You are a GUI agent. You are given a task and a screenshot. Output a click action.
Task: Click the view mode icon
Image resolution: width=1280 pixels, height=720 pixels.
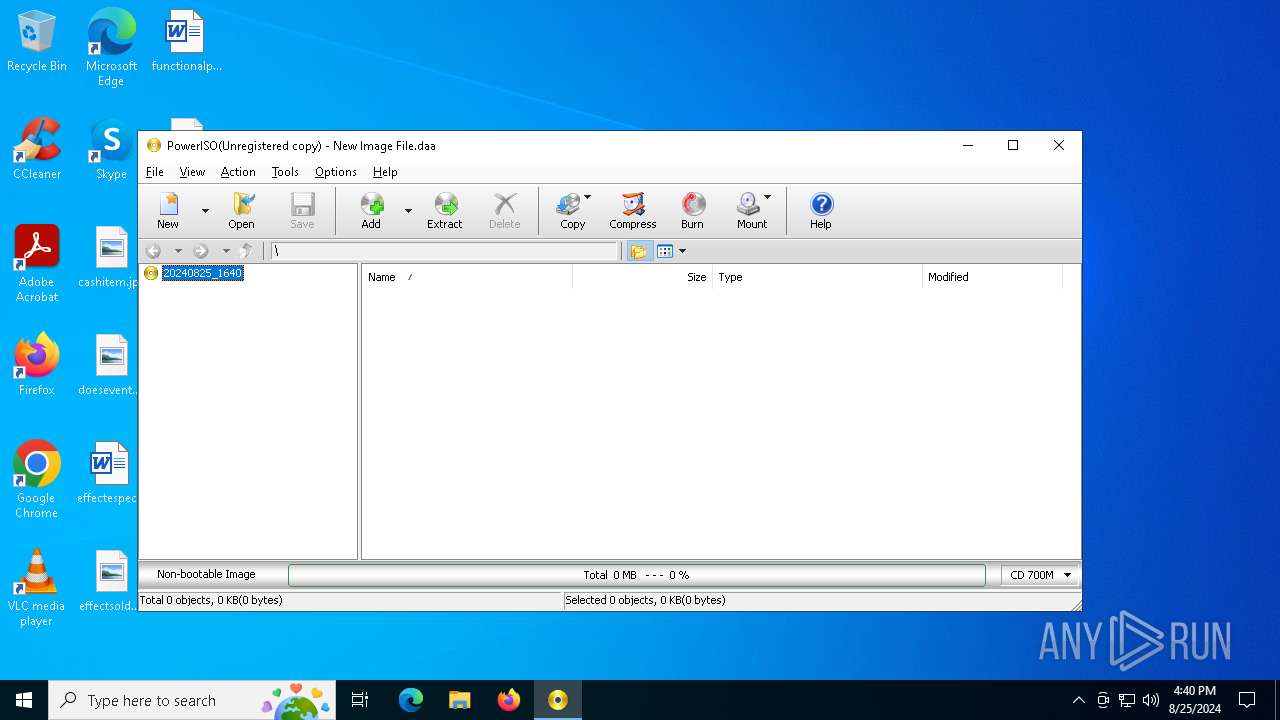665,251
